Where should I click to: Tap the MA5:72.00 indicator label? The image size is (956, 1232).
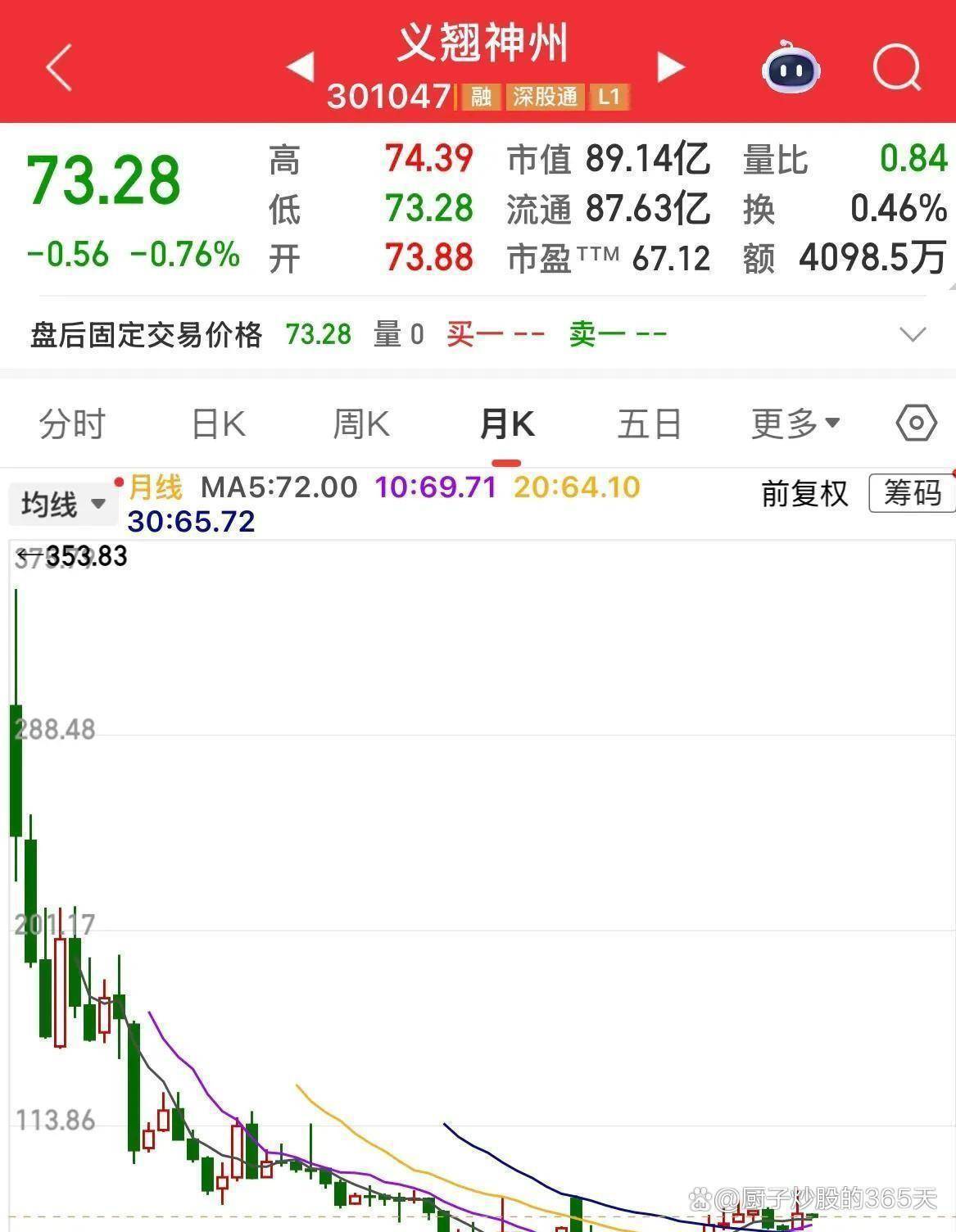click(279, 487)
